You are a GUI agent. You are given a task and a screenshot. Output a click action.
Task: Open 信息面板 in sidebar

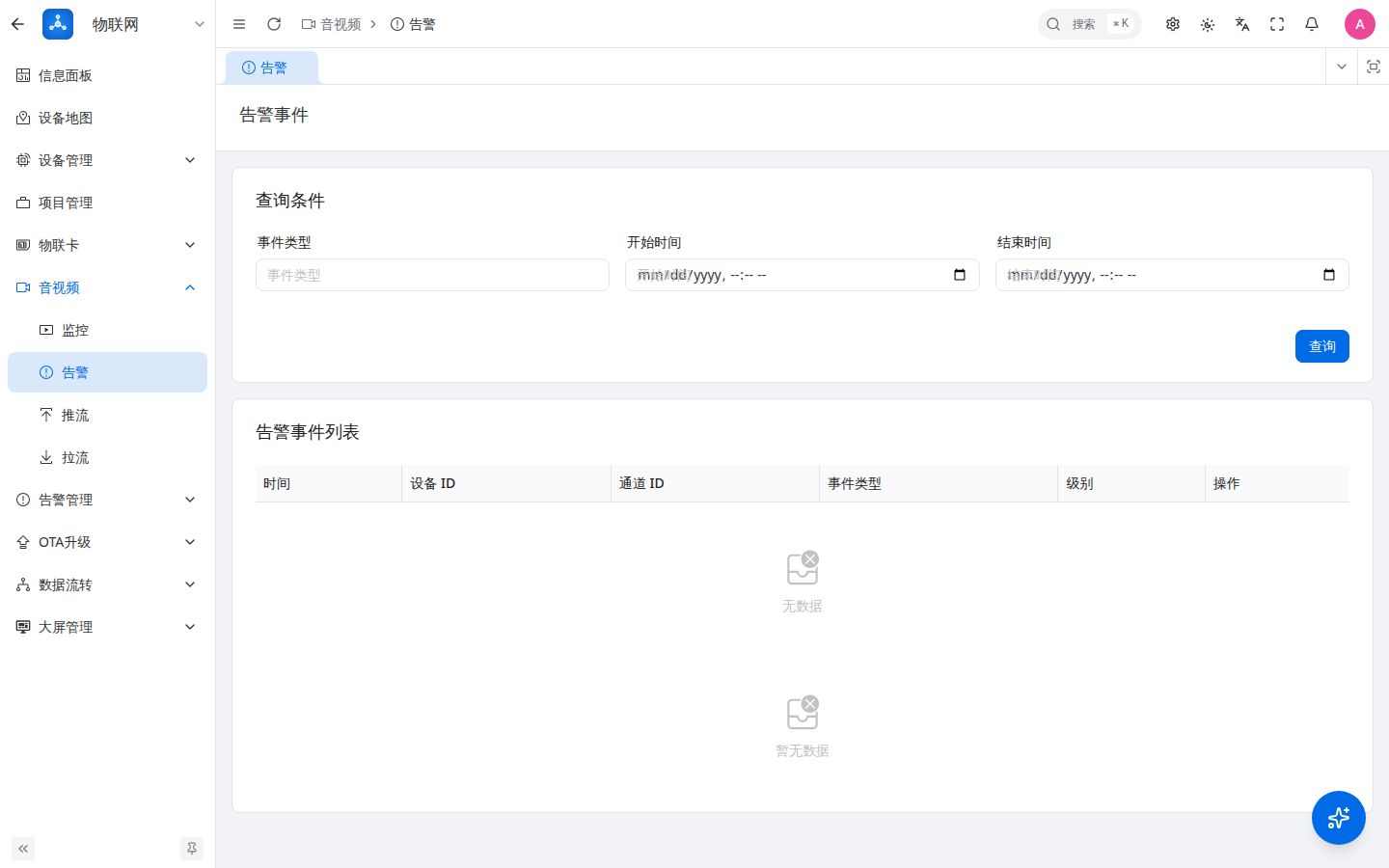tap(107, 75)
